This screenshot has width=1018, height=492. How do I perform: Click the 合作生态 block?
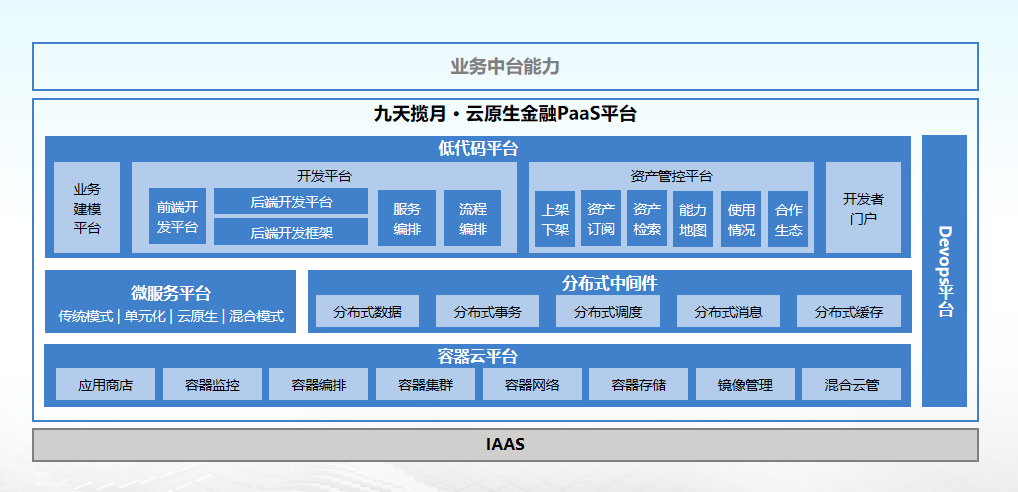[x=788, y=219]
